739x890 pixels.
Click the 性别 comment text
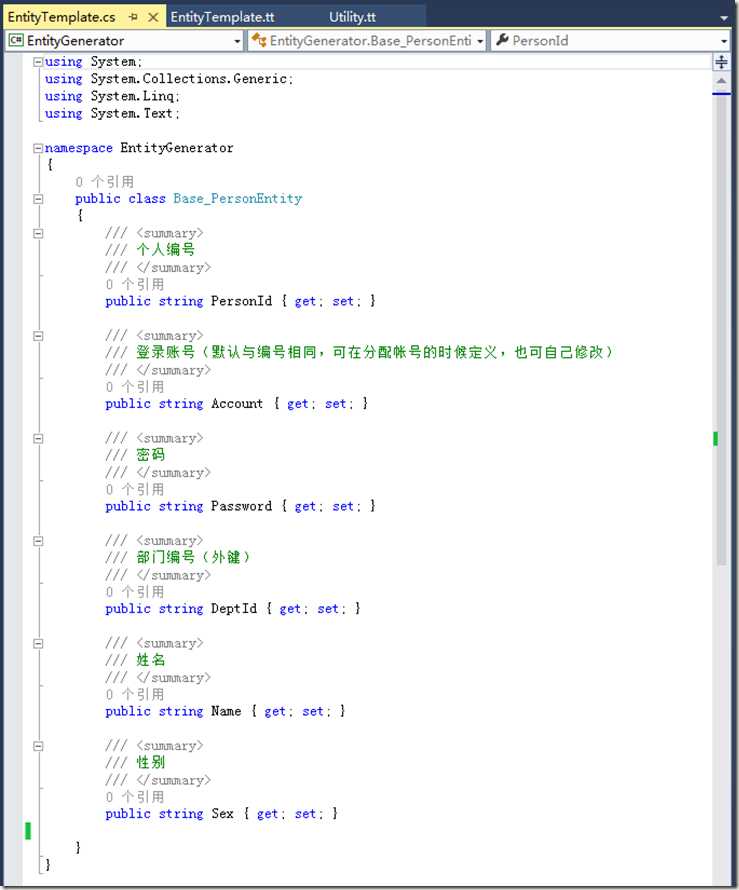150,763
